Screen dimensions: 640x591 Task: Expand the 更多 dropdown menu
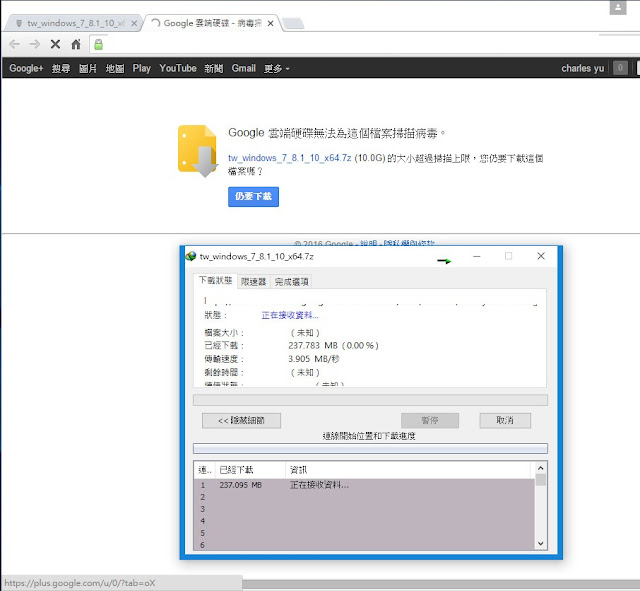tap(276, 68)
